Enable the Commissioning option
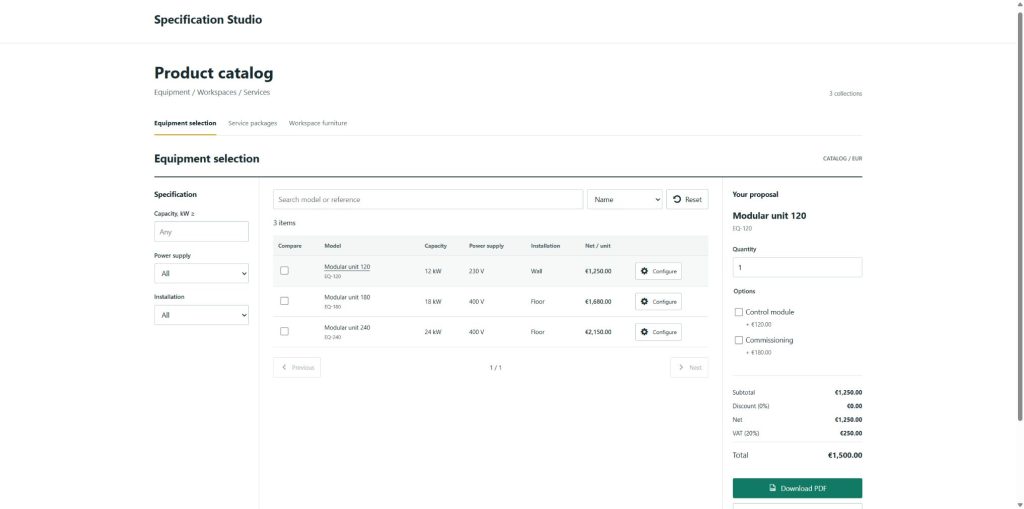The image size is (1024, 509). [x=739, y=340]
